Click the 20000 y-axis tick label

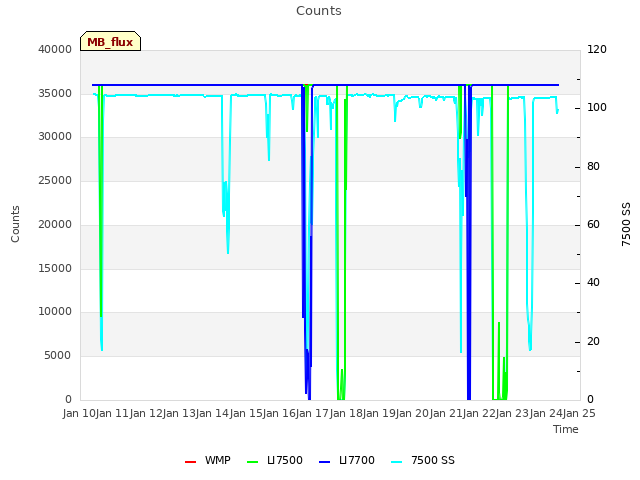pos(55,224)
